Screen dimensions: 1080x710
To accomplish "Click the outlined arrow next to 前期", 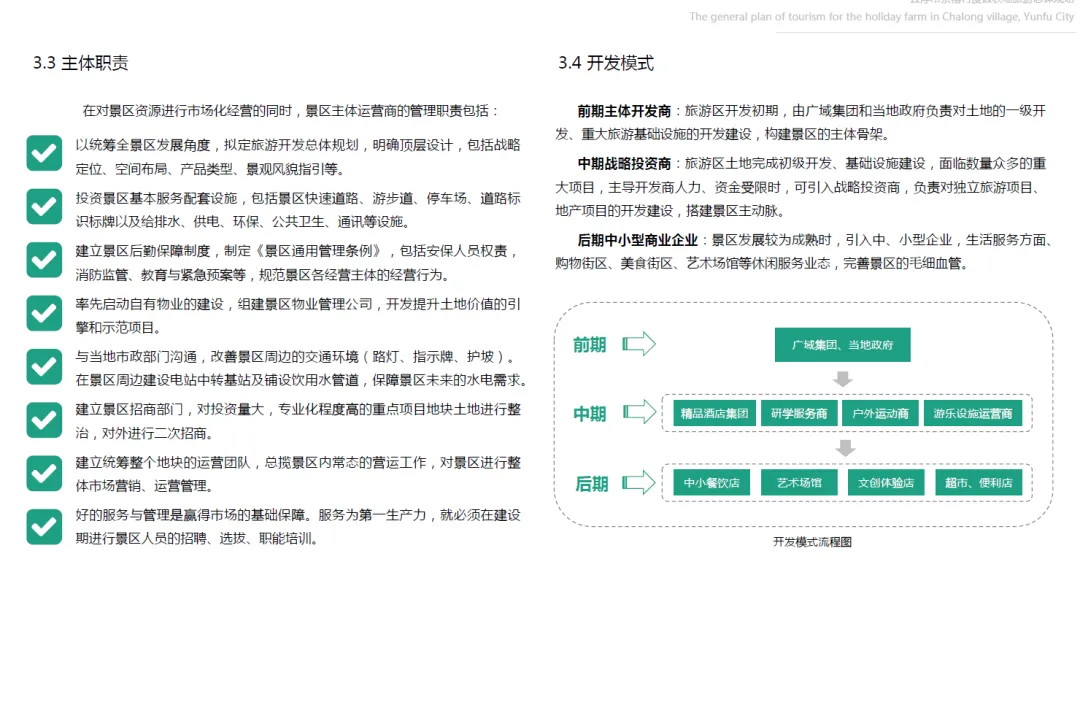I will pos(638,344).
